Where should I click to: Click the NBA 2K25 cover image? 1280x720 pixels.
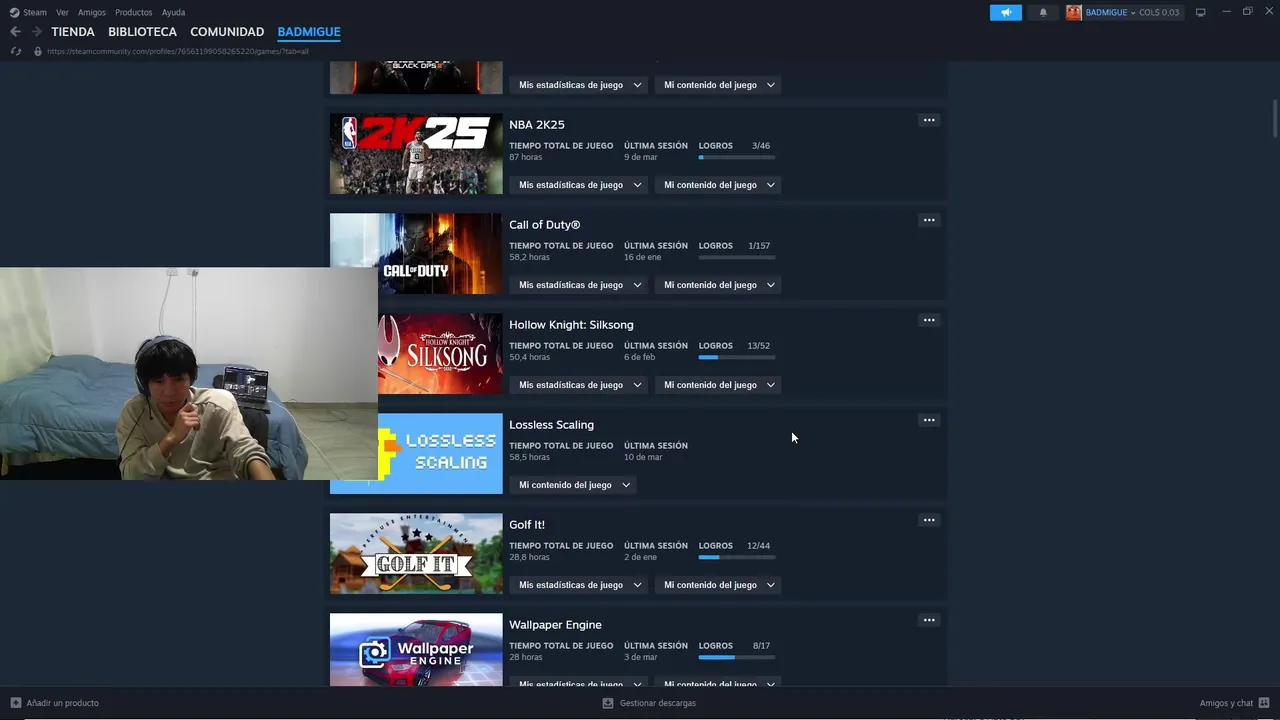[416, 154]
